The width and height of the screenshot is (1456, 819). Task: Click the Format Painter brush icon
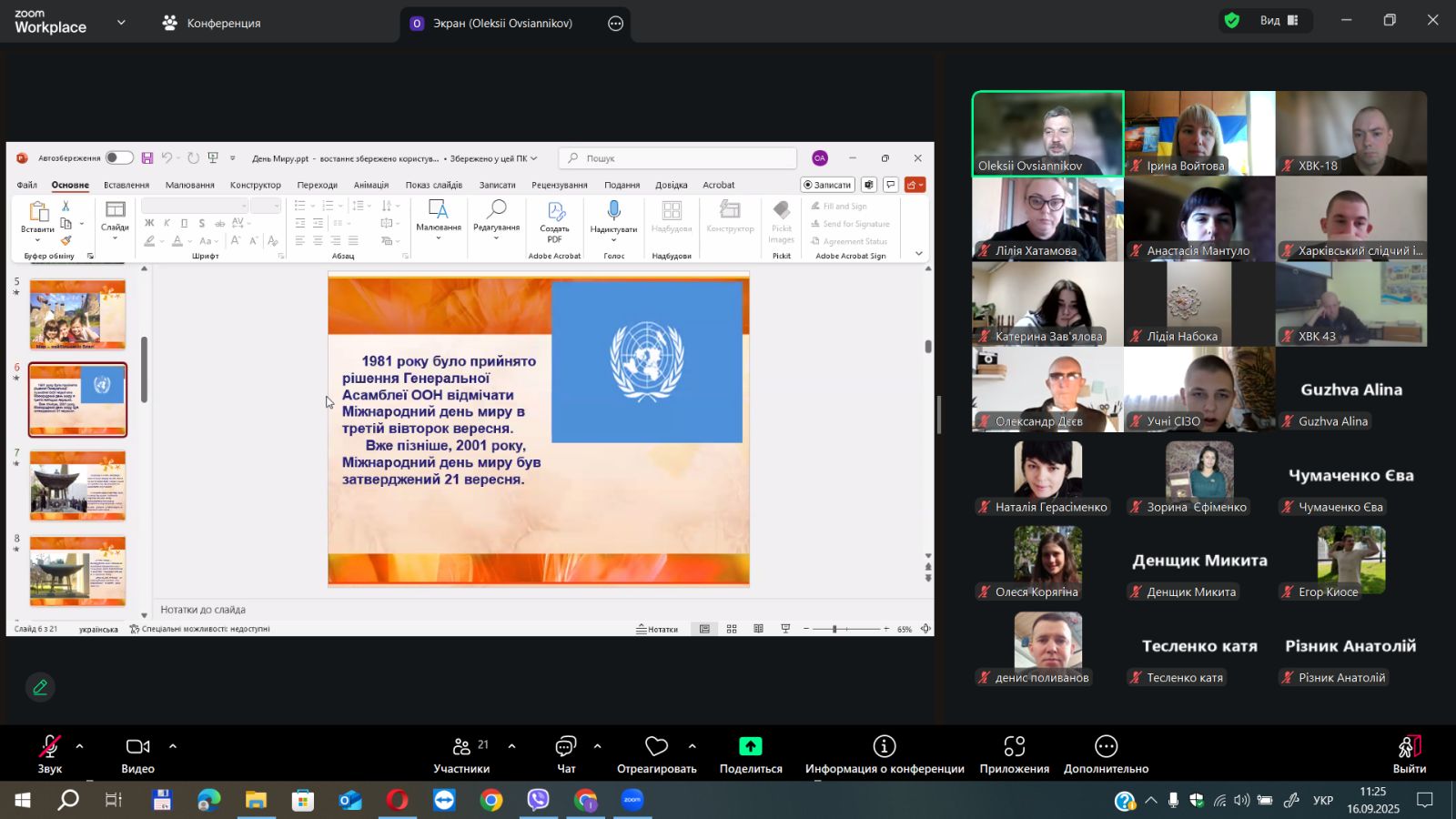66,241
